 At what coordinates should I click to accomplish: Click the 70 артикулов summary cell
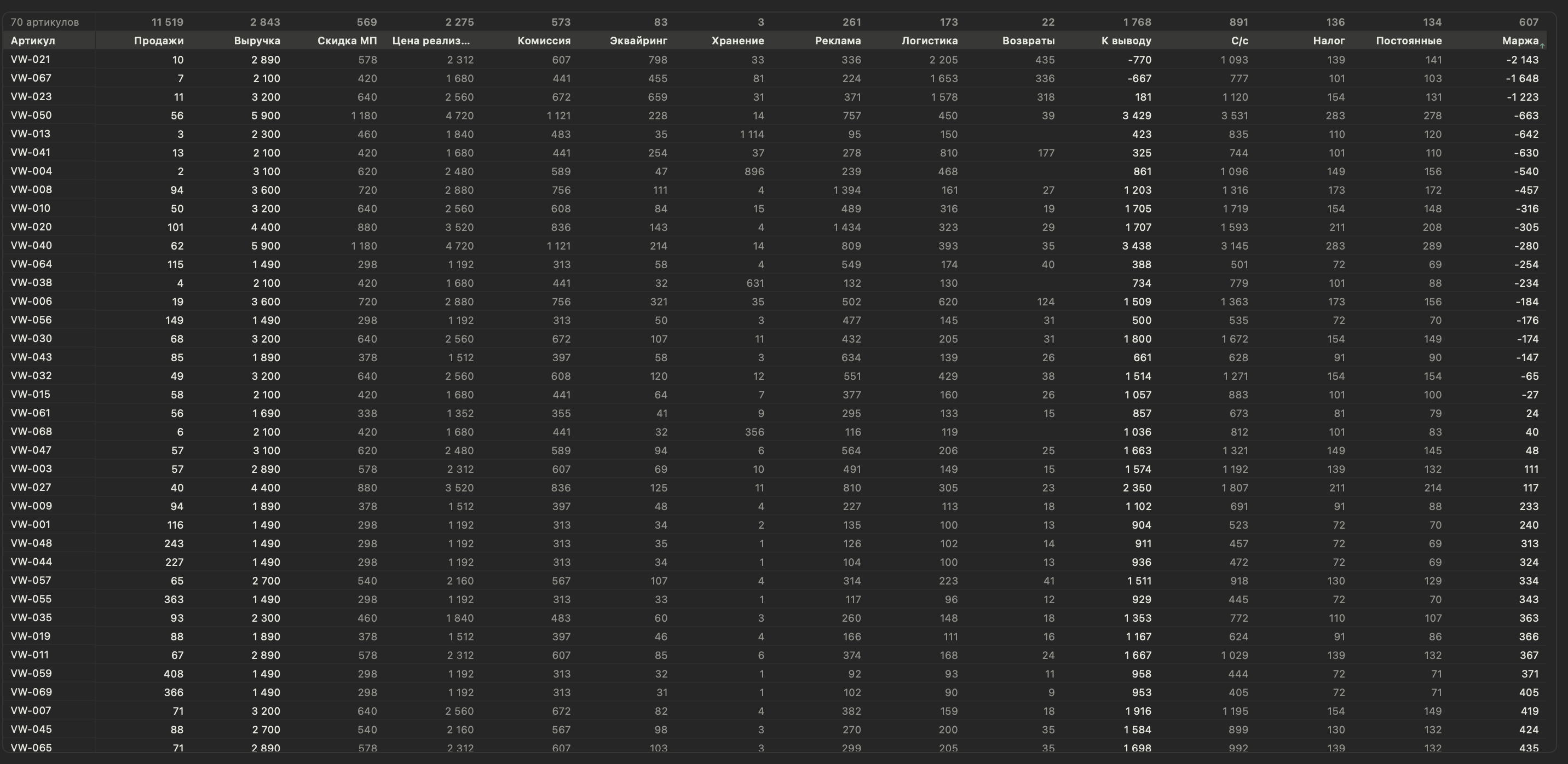coord(44,22)
